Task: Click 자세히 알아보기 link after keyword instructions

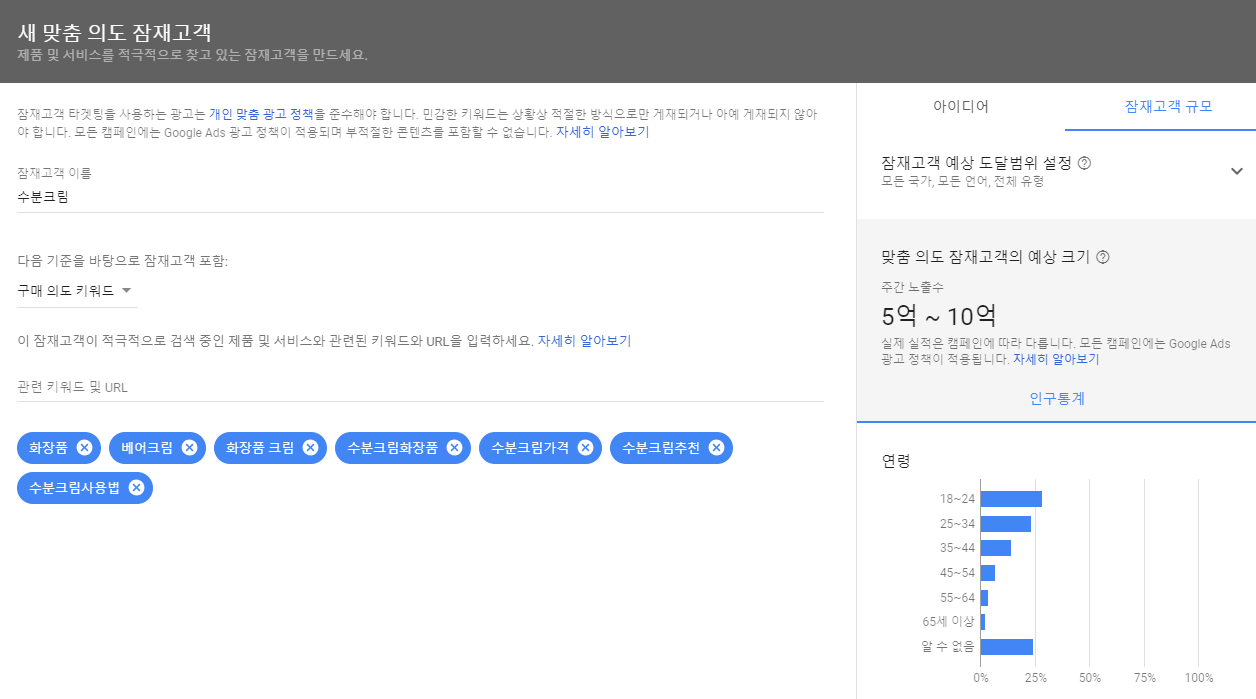Action: click(584, 341)
